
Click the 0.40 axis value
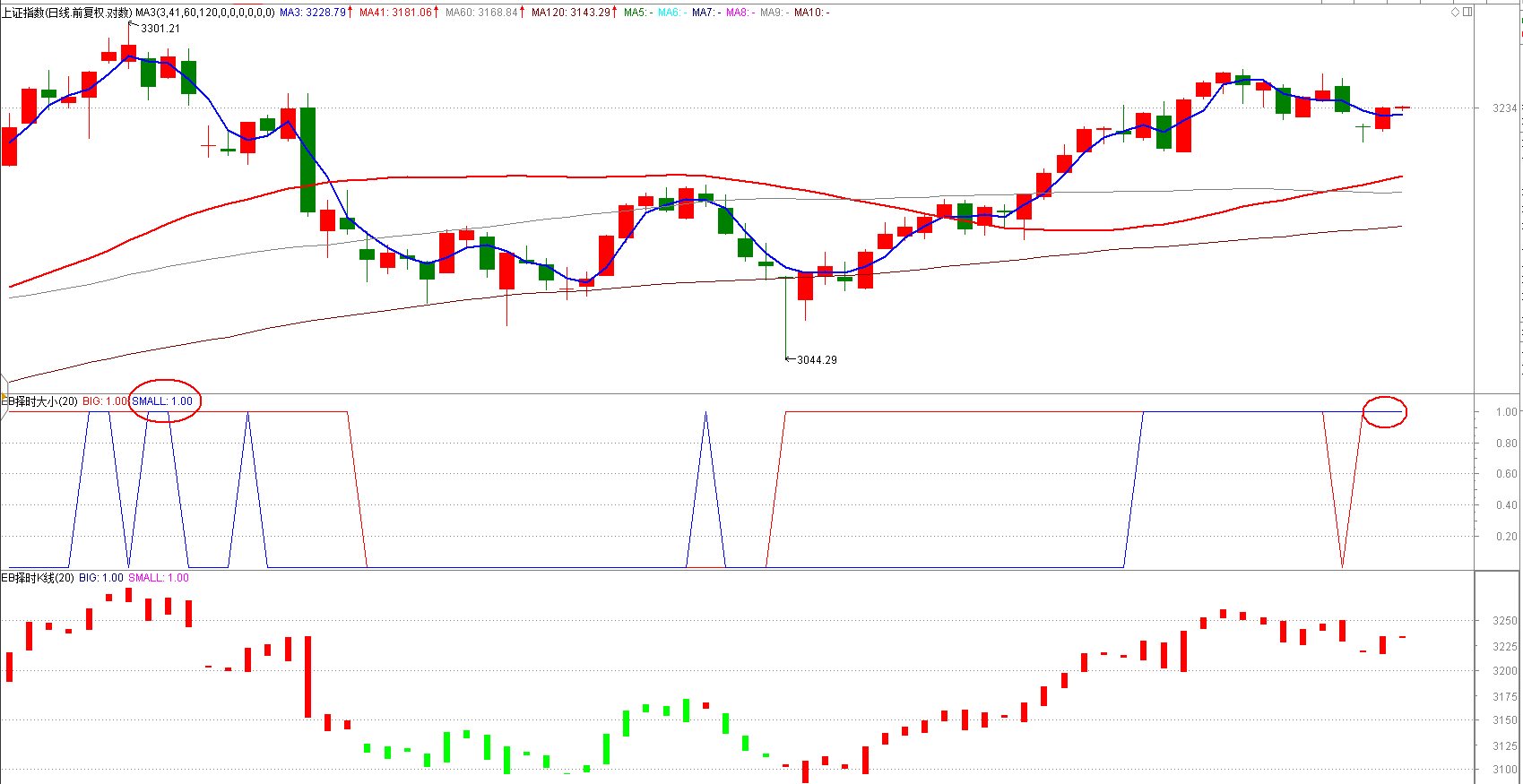point(1506,505)
